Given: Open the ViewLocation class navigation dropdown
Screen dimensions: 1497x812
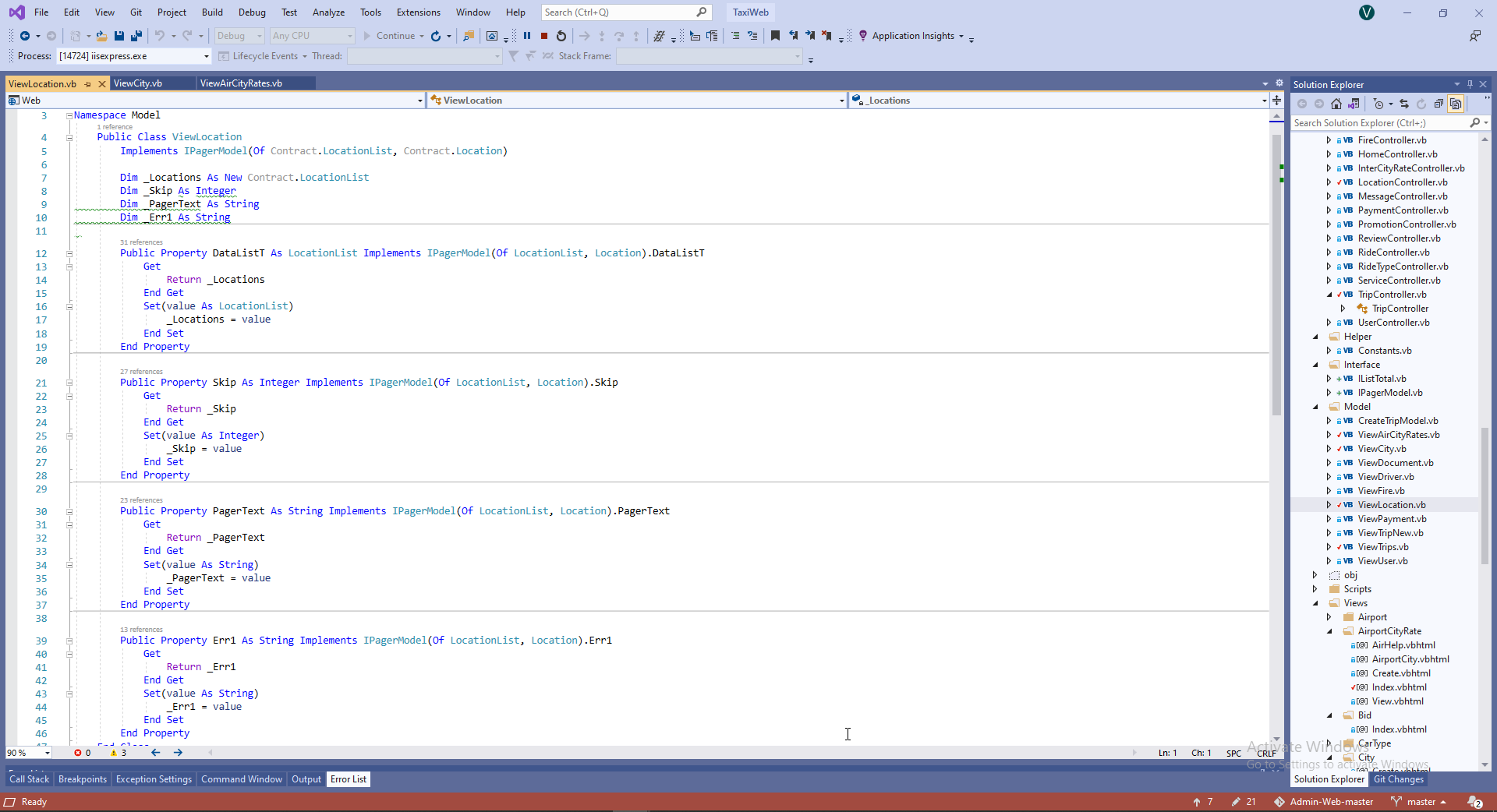Looking at the screenshot, I should (x=636, y=101).
